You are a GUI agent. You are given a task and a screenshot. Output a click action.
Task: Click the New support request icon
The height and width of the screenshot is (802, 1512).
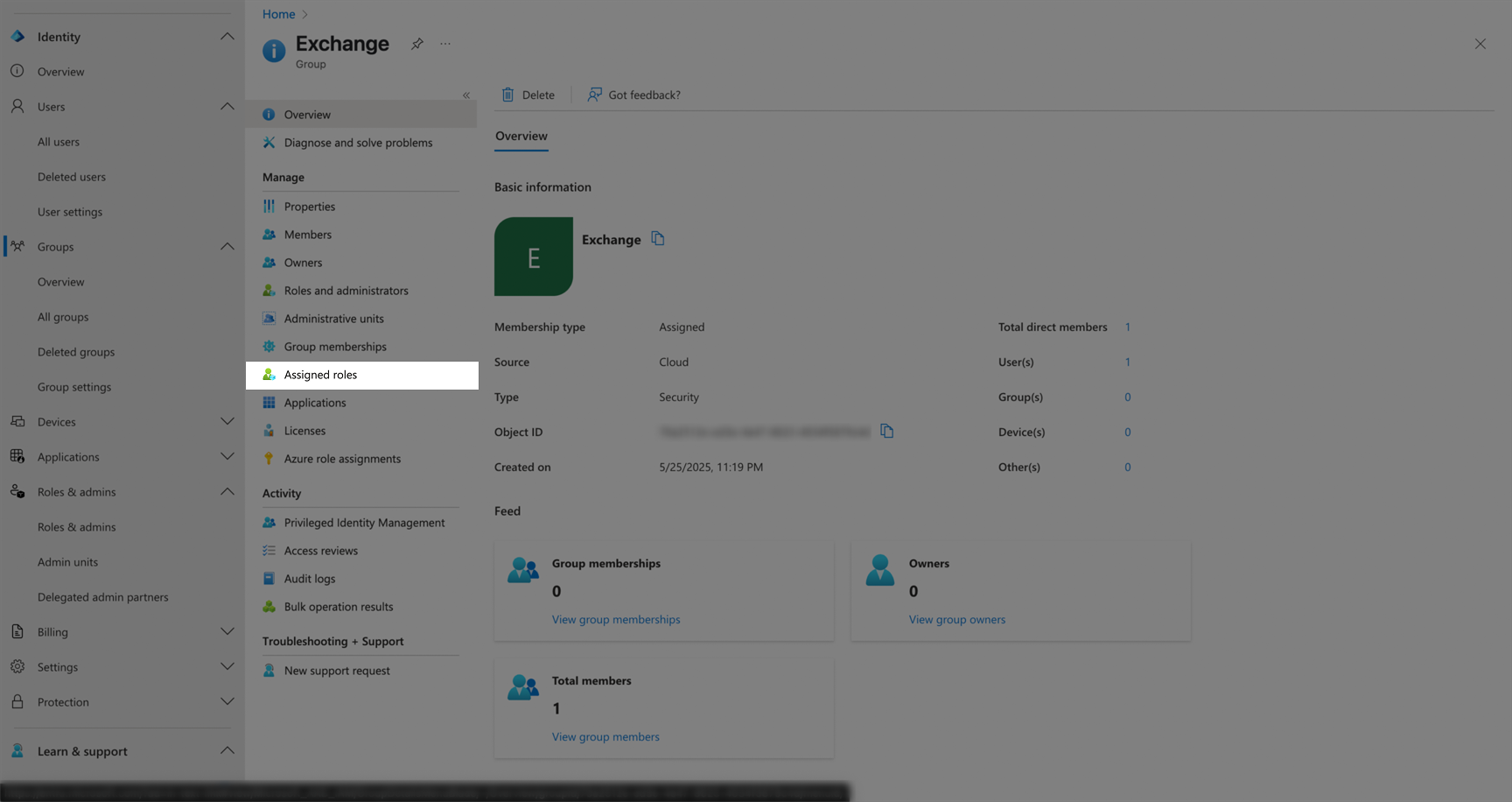pos(269,671)
